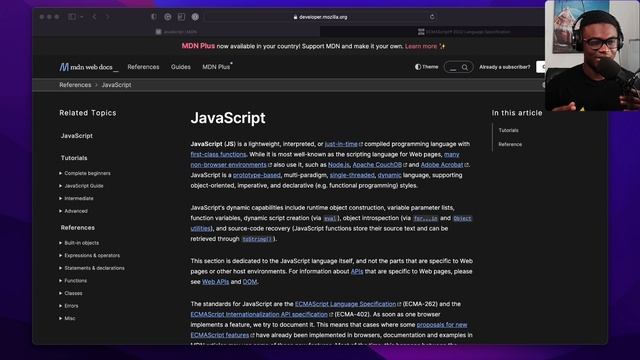Click the lock icon in the address bar

295,17
